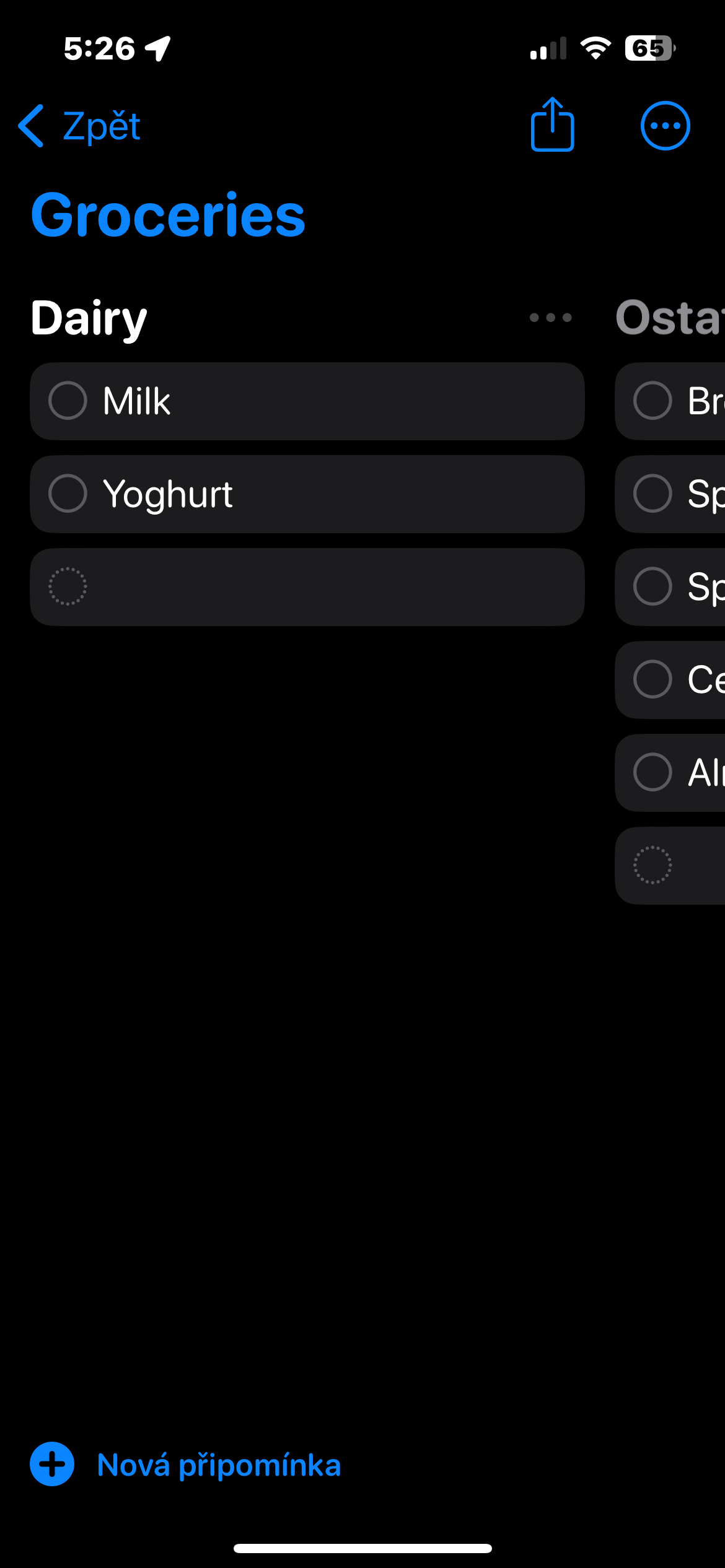This screenshot has width=725, height=1568.
Task: Tap the back chevron arrow icon
Action: (x=31, y=126)
